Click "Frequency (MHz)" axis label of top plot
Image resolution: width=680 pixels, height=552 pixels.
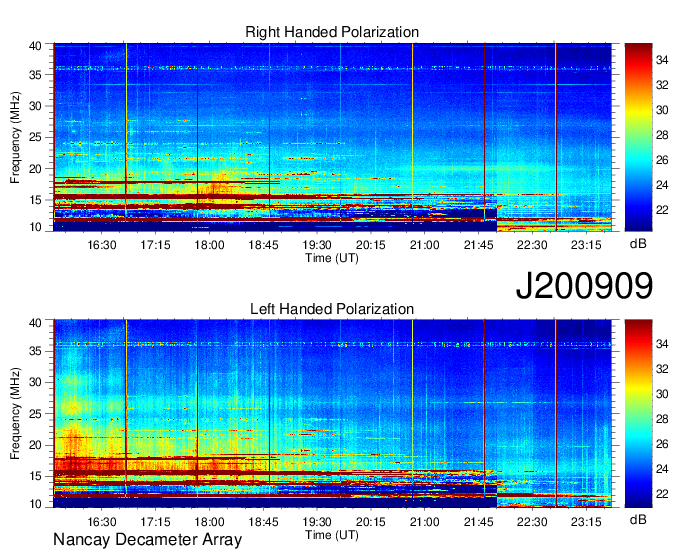pyautogui.click(x=15, y=137)
